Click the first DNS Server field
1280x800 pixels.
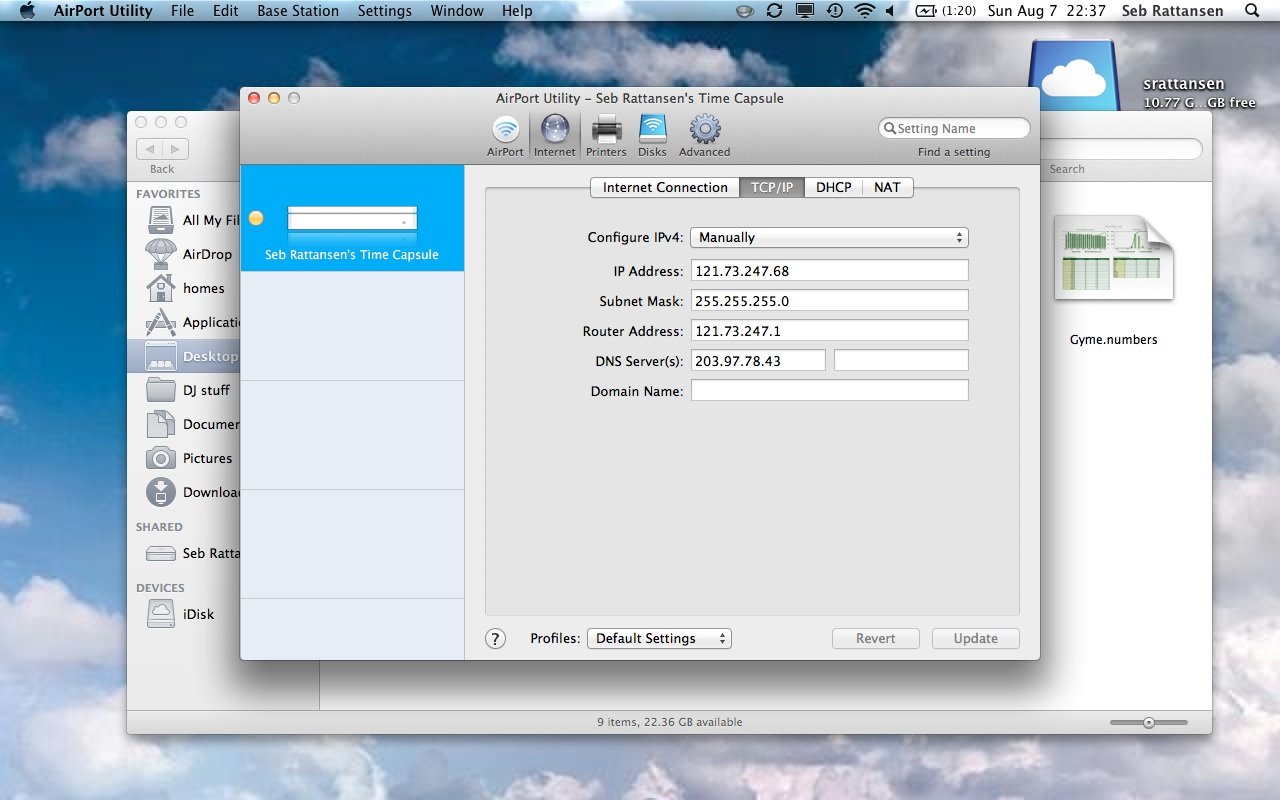point(758,361)
